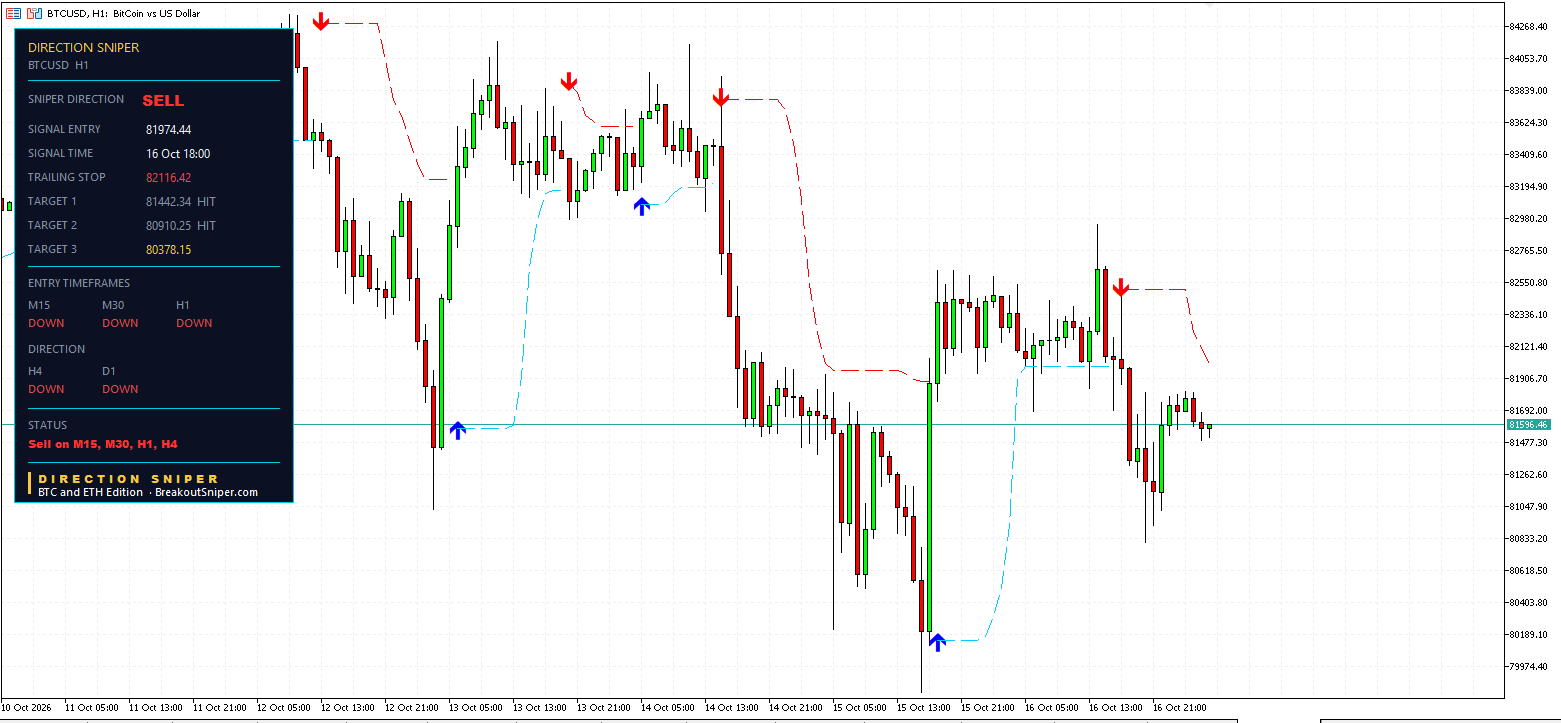Click the BTCUSD H1 subtitle in the panel
This screenshot has width=1561, height=723.
[58, 65]
